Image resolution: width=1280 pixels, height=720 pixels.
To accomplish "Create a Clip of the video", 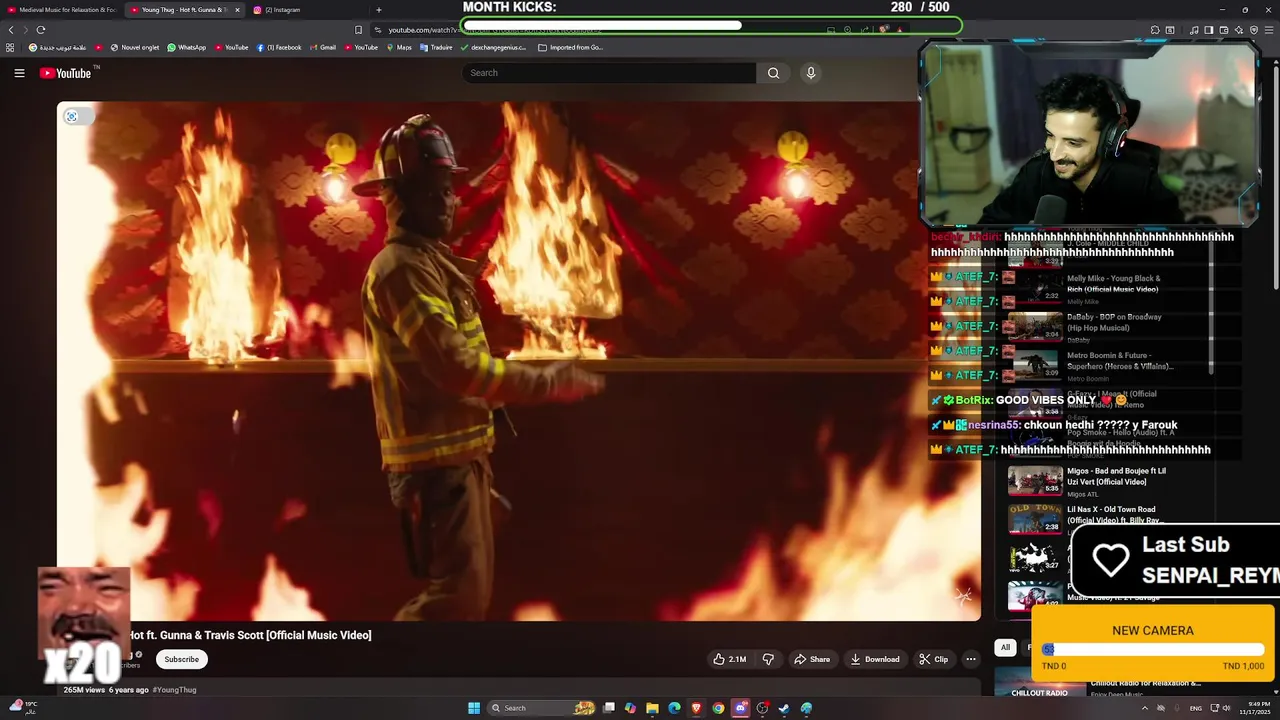I will (934, 659).
